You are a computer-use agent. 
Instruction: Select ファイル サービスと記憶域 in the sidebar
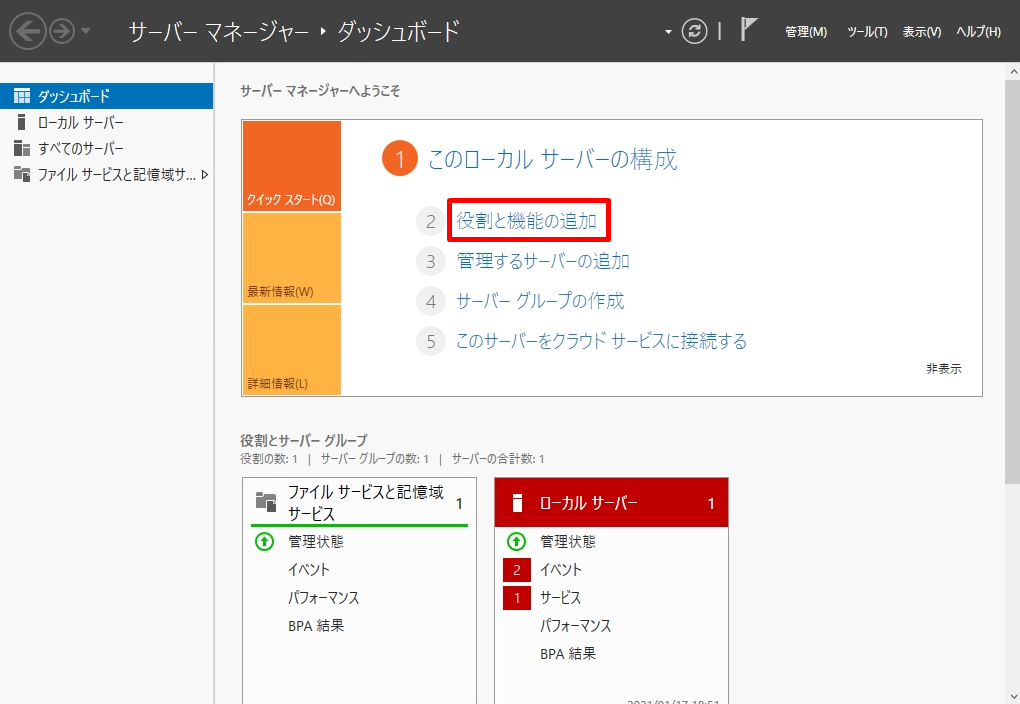(106, 174)
